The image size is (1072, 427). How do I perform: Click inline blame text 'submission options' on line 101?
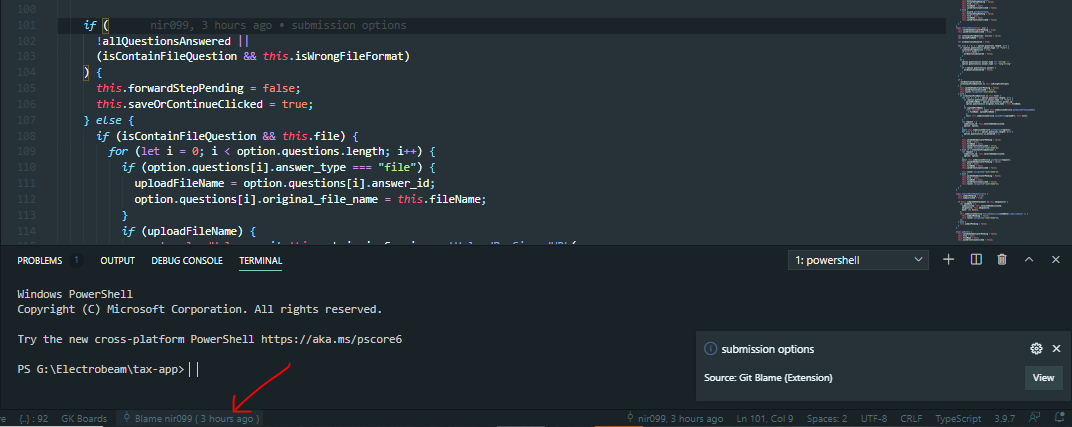coord(349,25)
